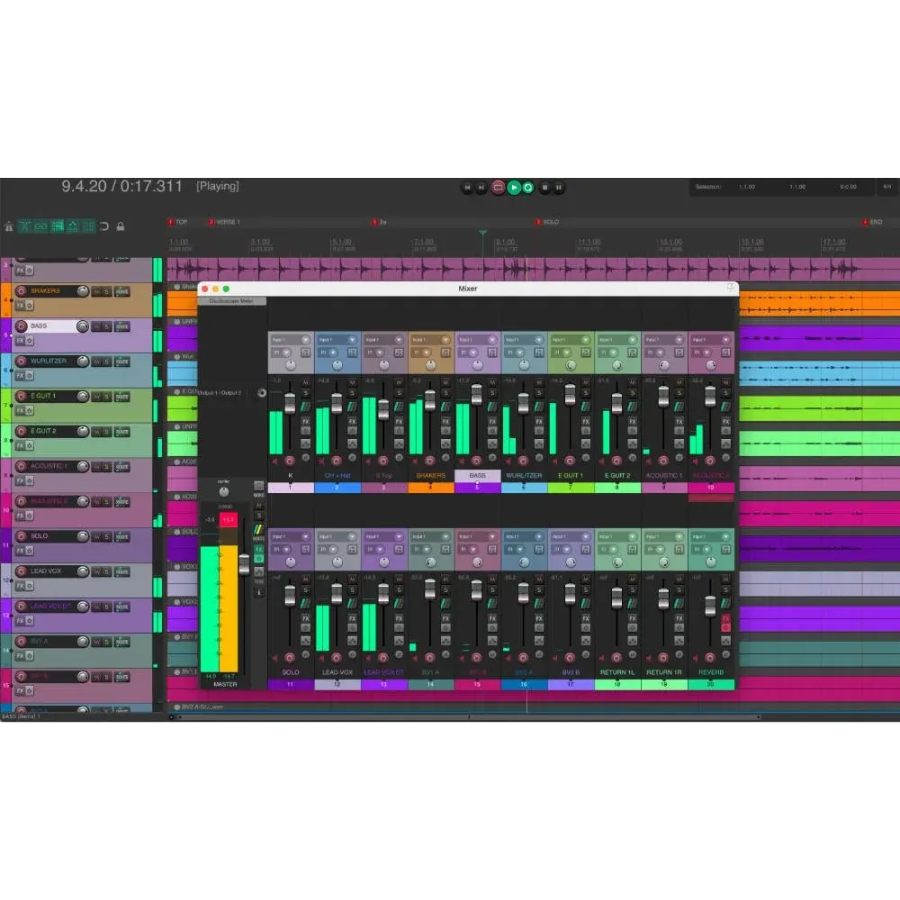Solo the WURLITZER channel in the mixer
The width and height of the screenshot is (900, 900).
[539, 393]
